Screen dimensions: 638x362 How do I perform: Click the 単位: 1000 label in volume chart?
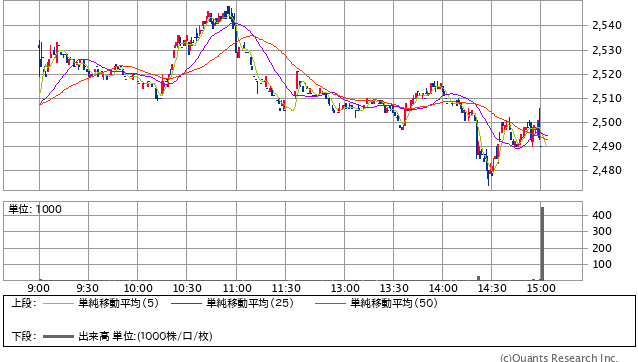click(35, 209)
